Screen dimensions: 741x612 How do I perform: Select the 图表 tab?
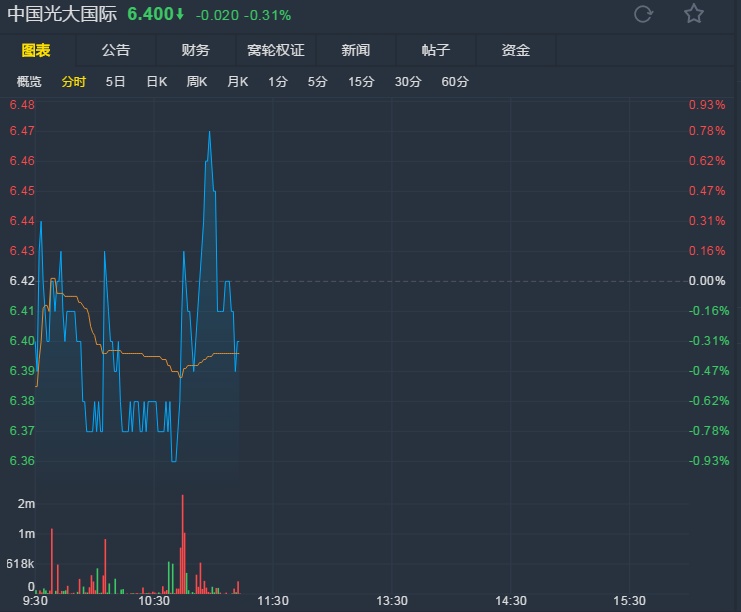click(x=36, y=50)
